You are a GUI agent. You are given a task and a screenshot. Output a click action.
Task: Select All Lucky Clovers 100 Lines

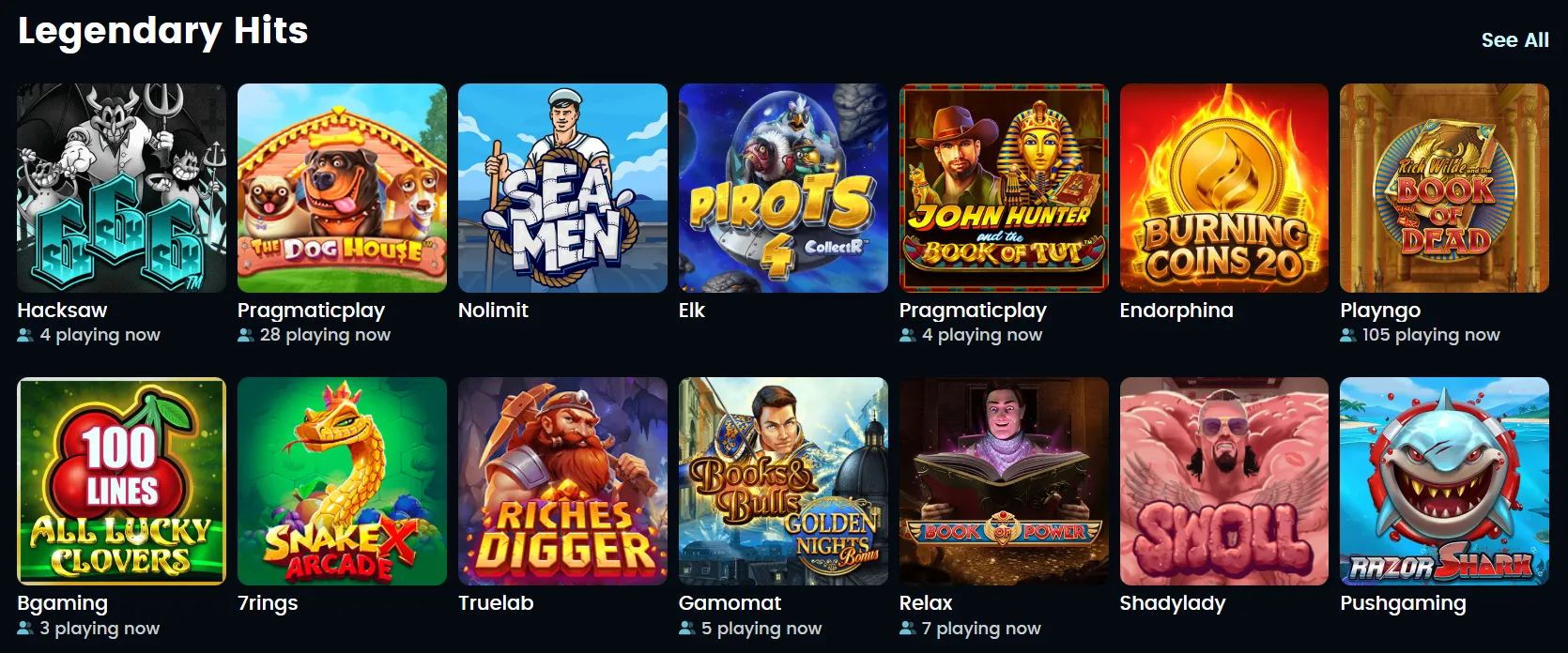tap(122, 481)
